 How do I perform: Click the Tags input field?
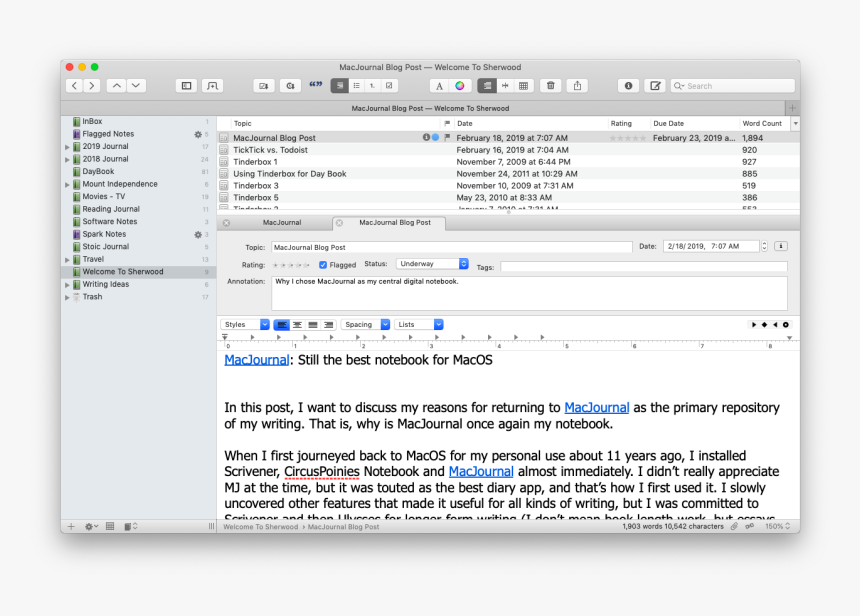tap(643, 267)
